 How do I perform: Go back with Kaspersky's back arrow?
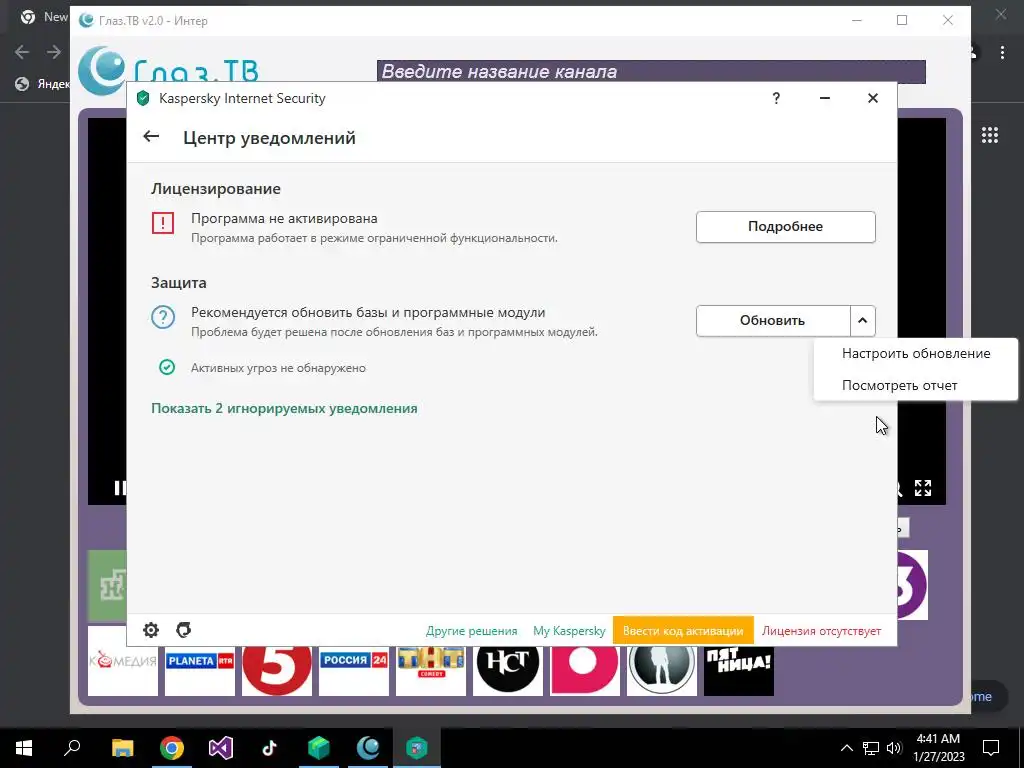[151, 136]
